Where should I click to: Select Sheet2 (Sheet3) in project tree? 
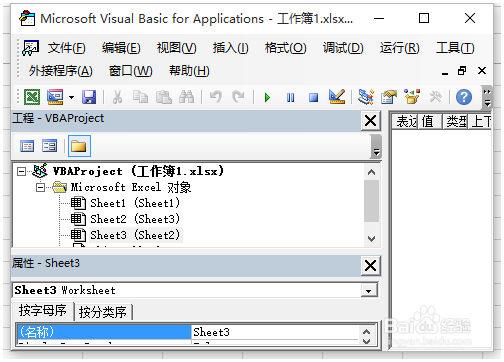[135, 219]
